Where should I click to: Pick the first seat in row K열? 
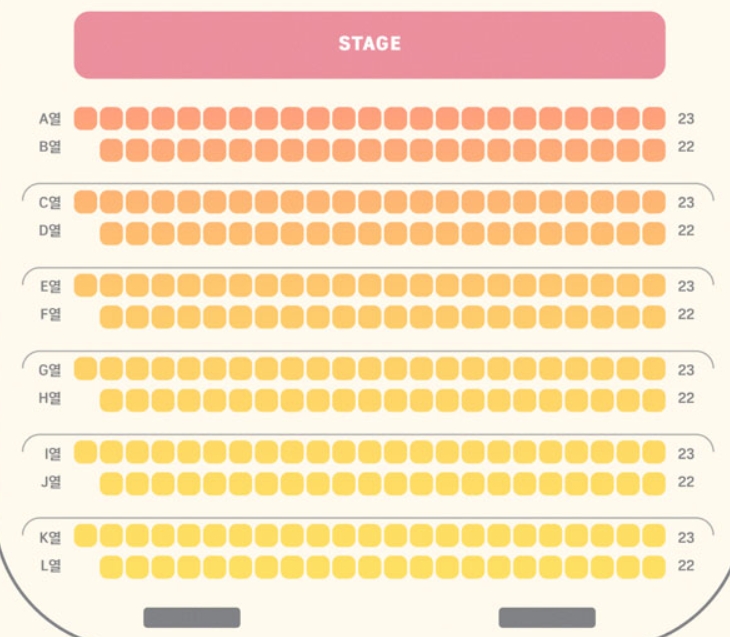click(x=86, y=535)
